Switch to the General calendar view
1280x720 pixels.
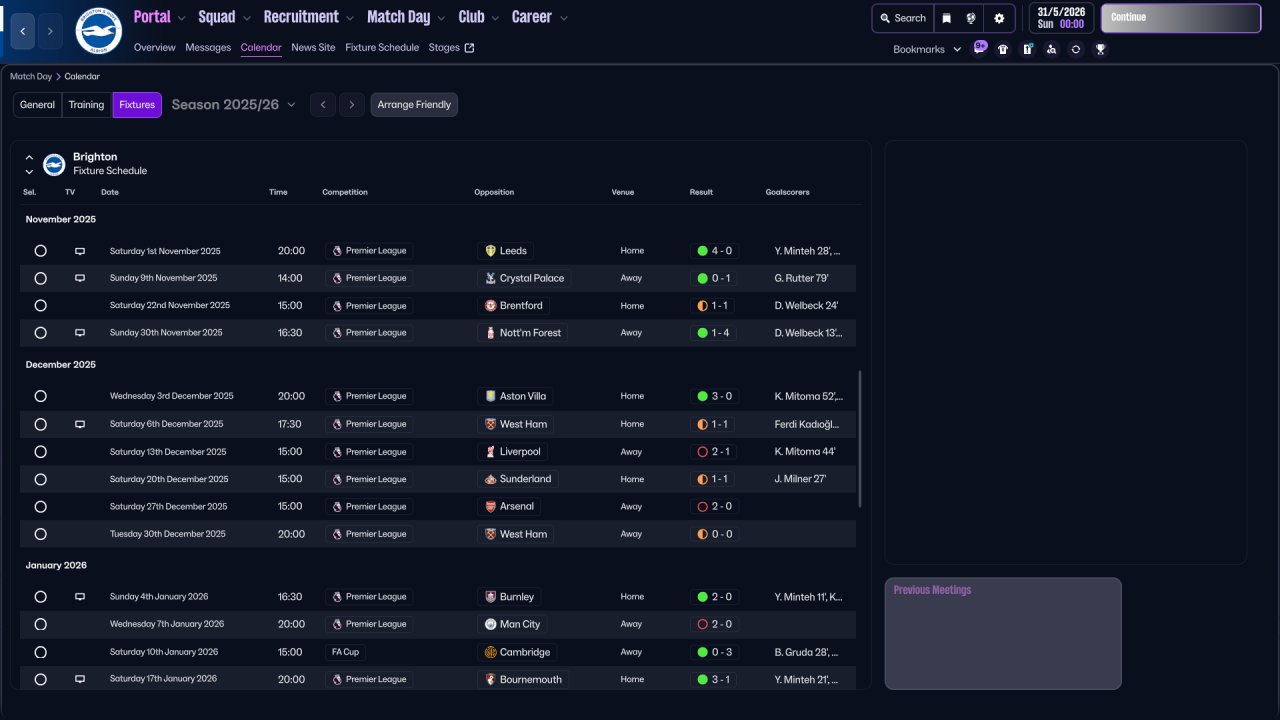coord(38,105)
